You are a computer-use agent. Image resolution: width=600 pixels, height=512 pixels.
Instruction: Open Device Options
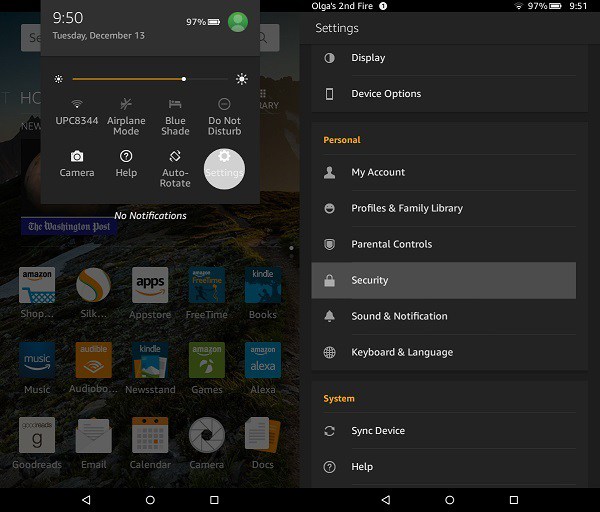coord(449,94)
